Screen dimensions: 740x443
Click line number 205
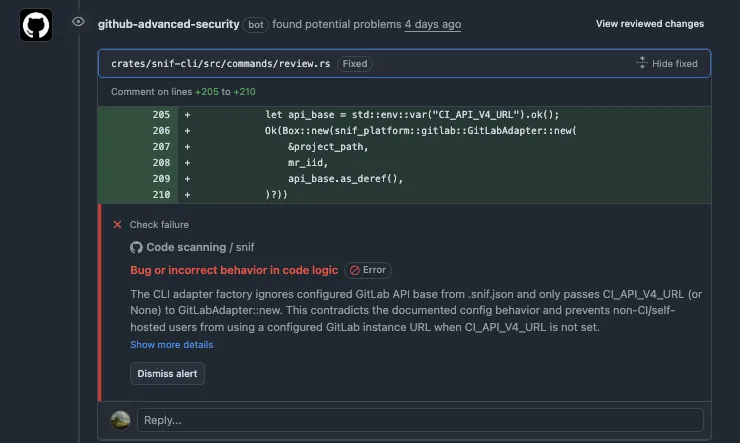tap(161, 115)
